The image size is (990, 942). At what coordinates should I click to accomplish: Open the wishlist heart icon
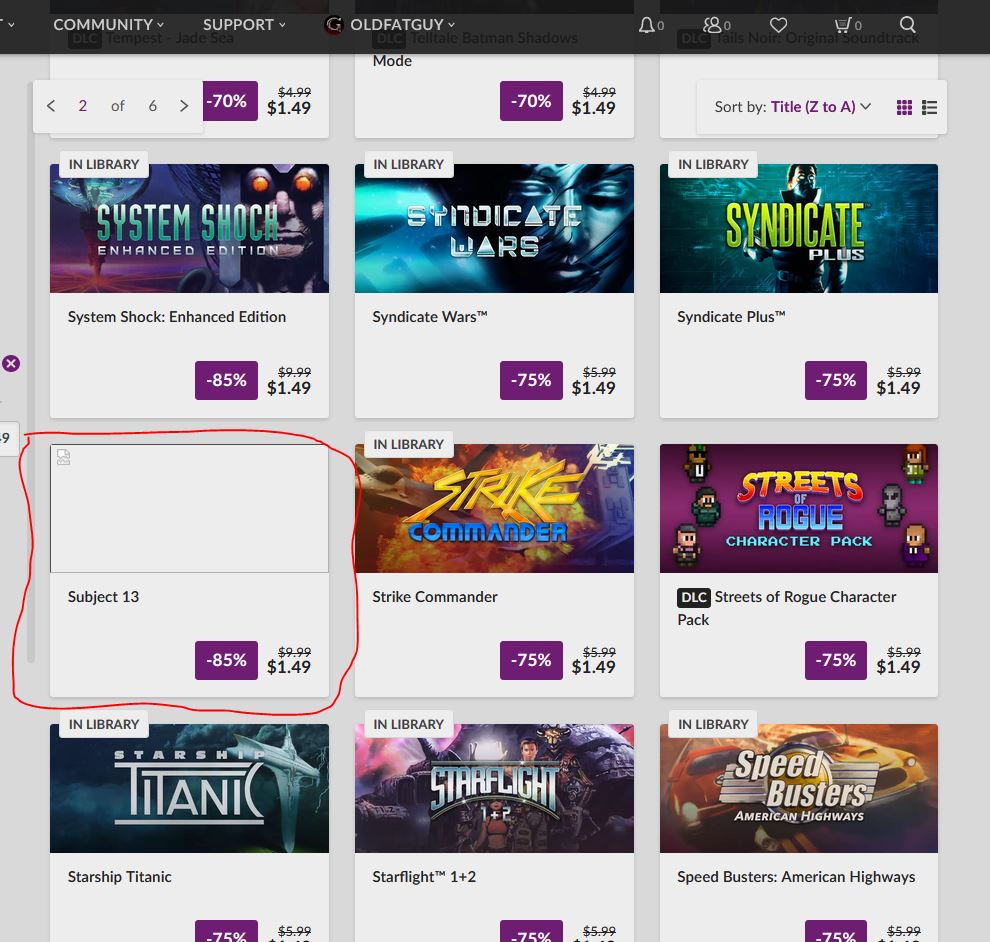(778, 25)
